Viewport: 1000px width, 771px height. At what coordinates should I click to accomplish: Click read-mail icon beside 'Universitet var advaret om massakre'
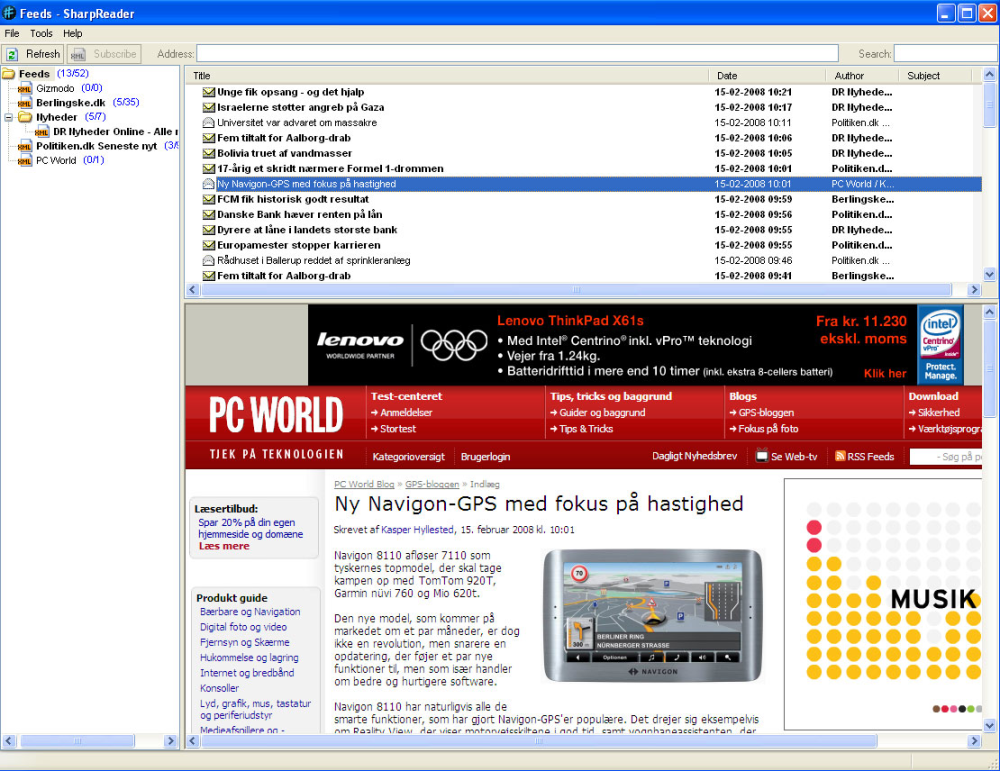[x=208, y=123]
